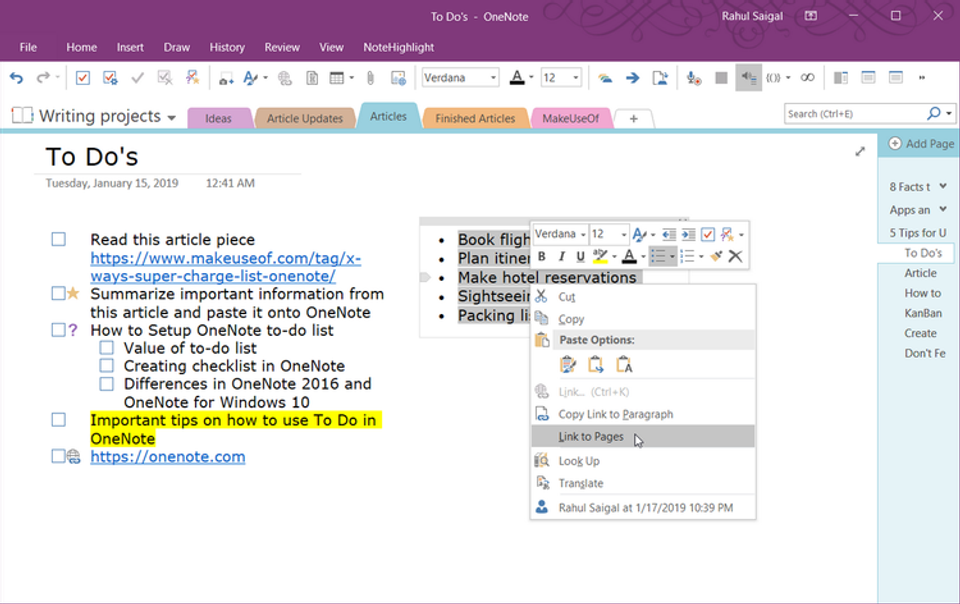Viewport: 960px width, 604px height.
Task: Click Italic in the mini toolbar
Action: click(561, 256)
